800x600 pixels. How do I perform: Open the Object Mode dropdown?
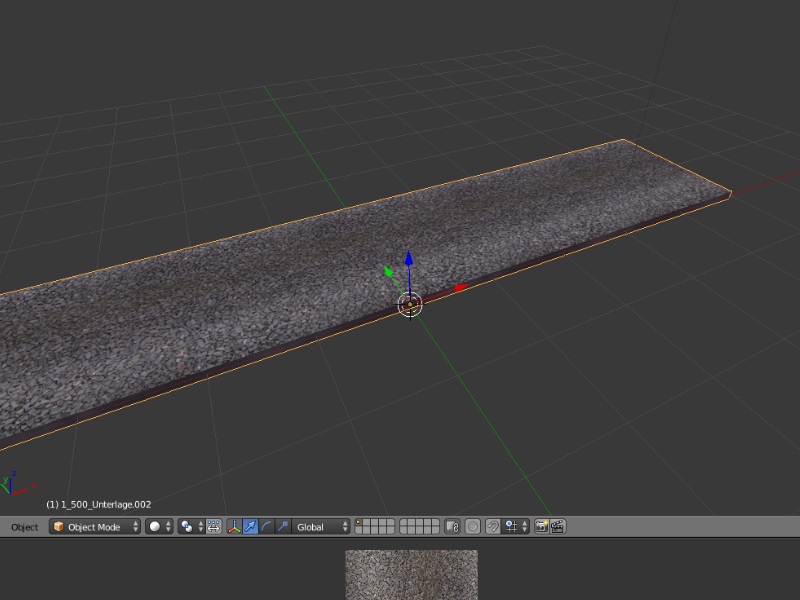tap(96, 527)
